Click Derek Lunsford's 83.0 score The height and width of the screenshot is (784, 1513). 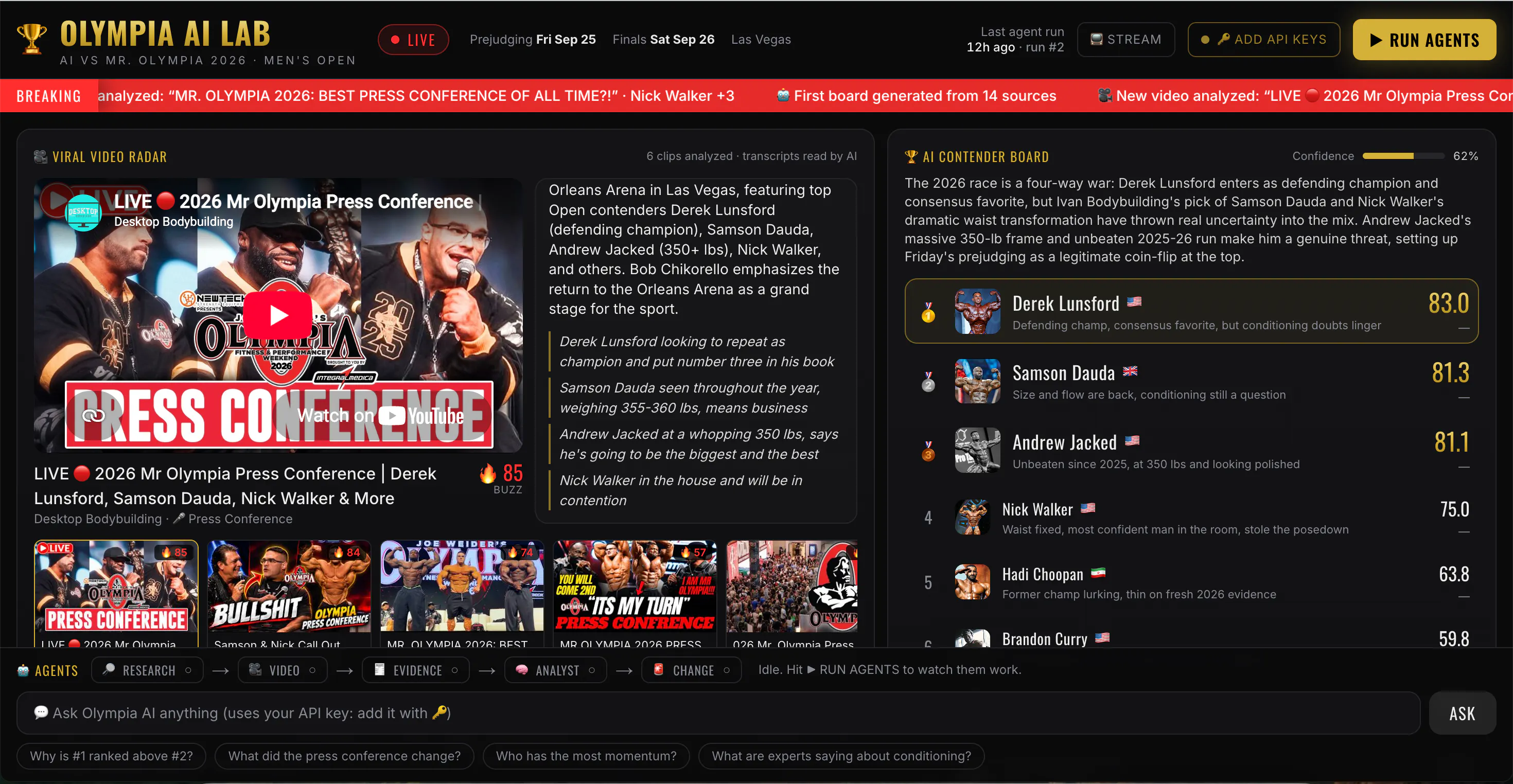(1449, 303)
